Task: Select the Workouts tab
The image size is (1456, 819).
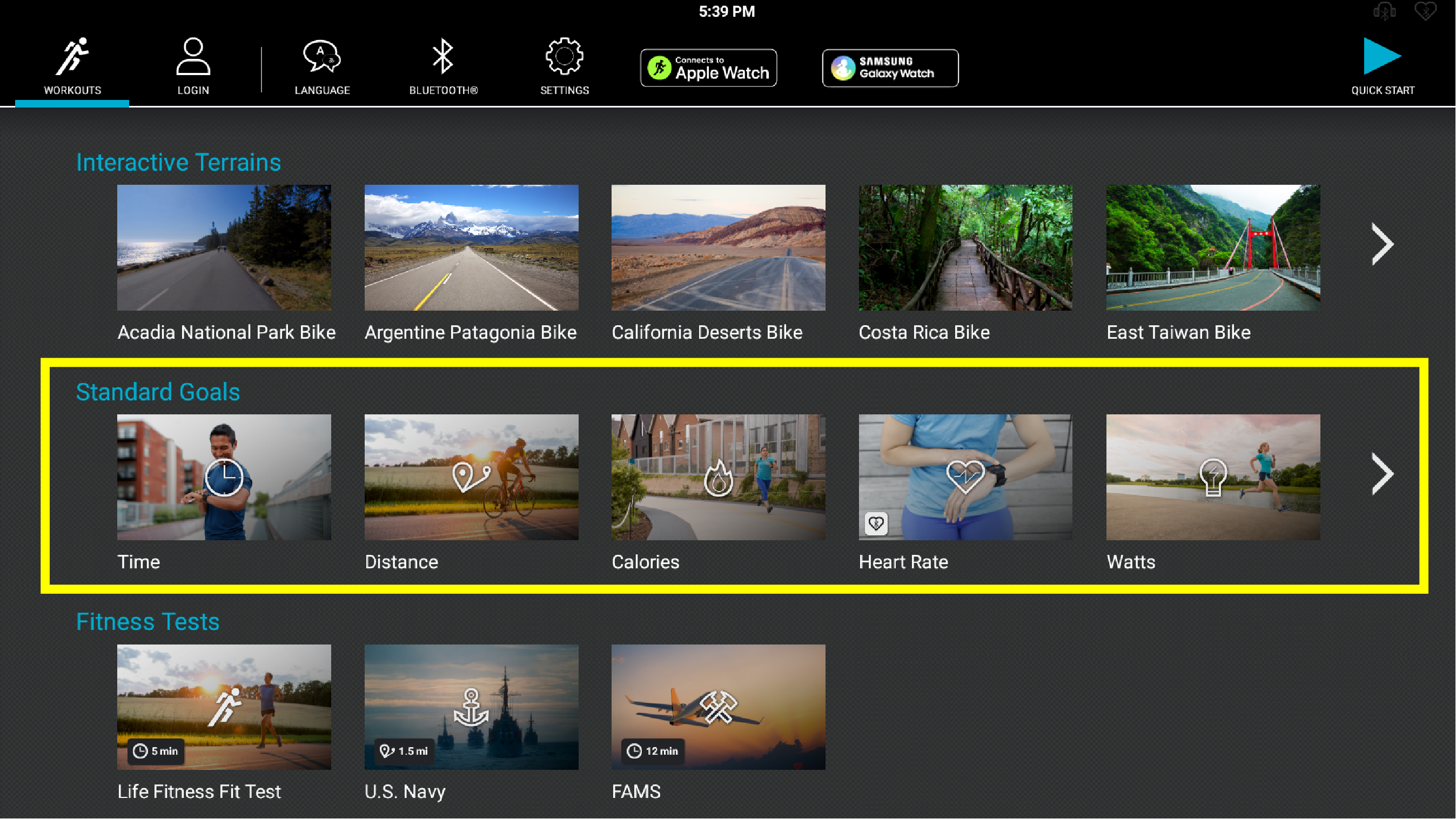Action: pos(72,65)
